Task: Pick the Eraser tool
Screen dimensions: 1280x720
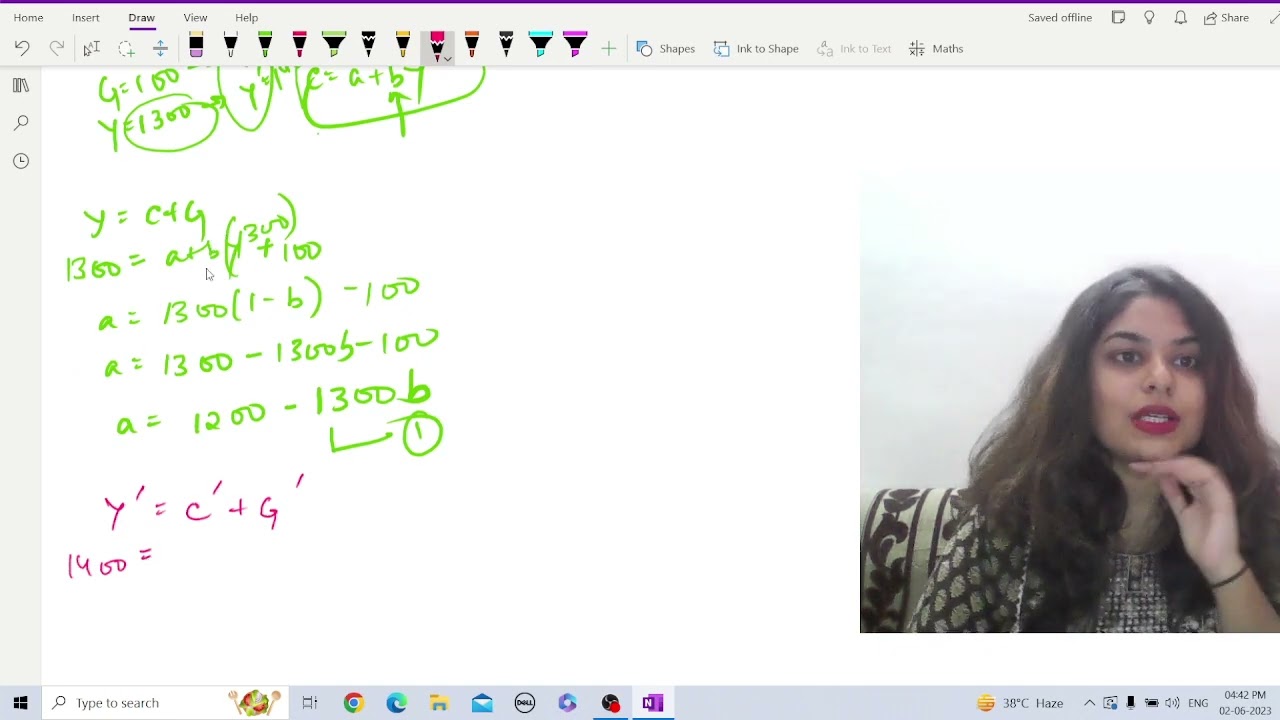Action: pos(196,46)
